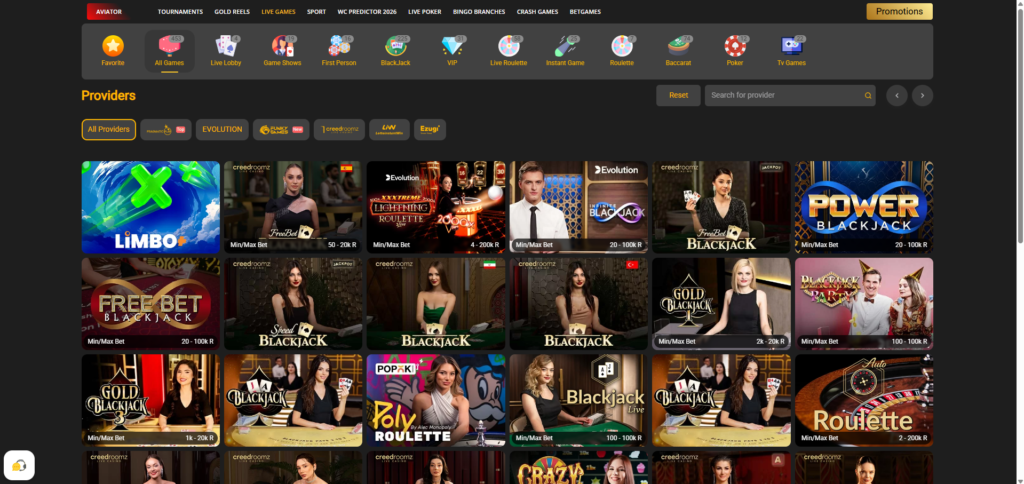Filter by Creedroomz provider logo

(339, 129)
